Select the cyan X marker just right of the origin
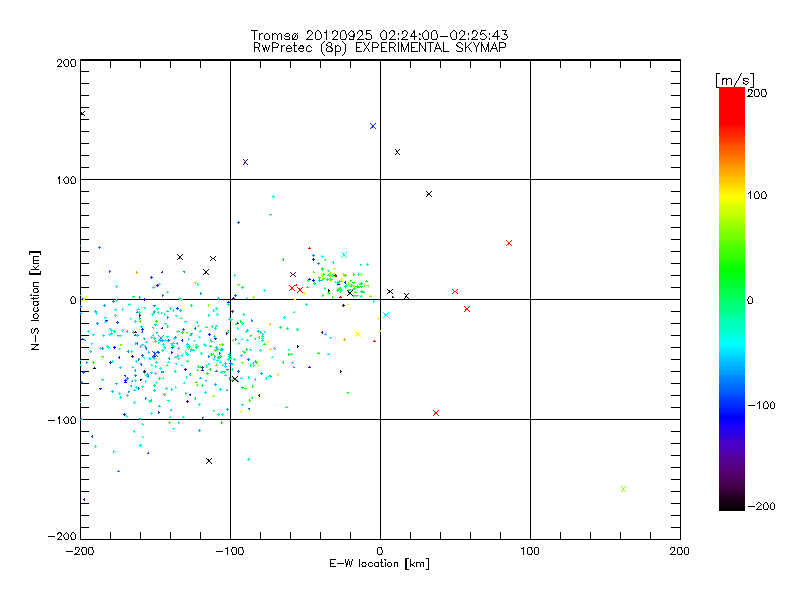Screen dimensions: 800x600 386,315
